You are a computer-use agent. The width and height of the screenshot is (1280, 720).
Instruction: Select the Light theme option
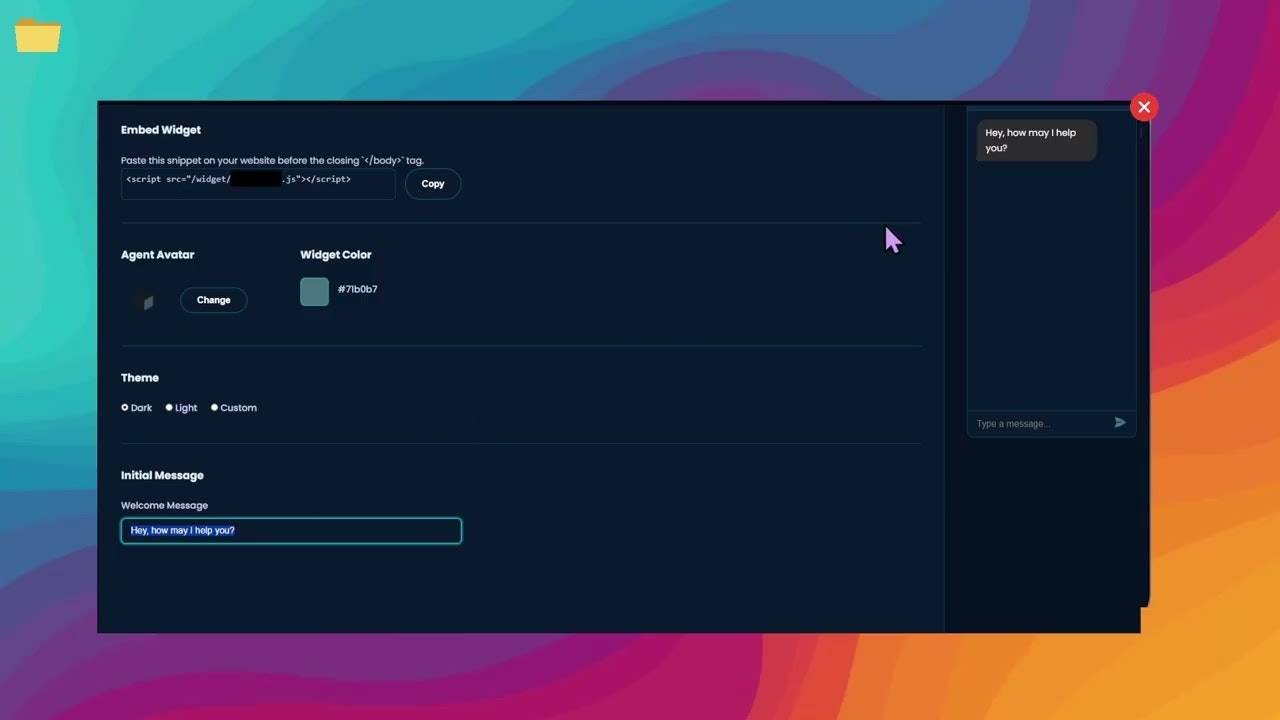click(169, 408)
